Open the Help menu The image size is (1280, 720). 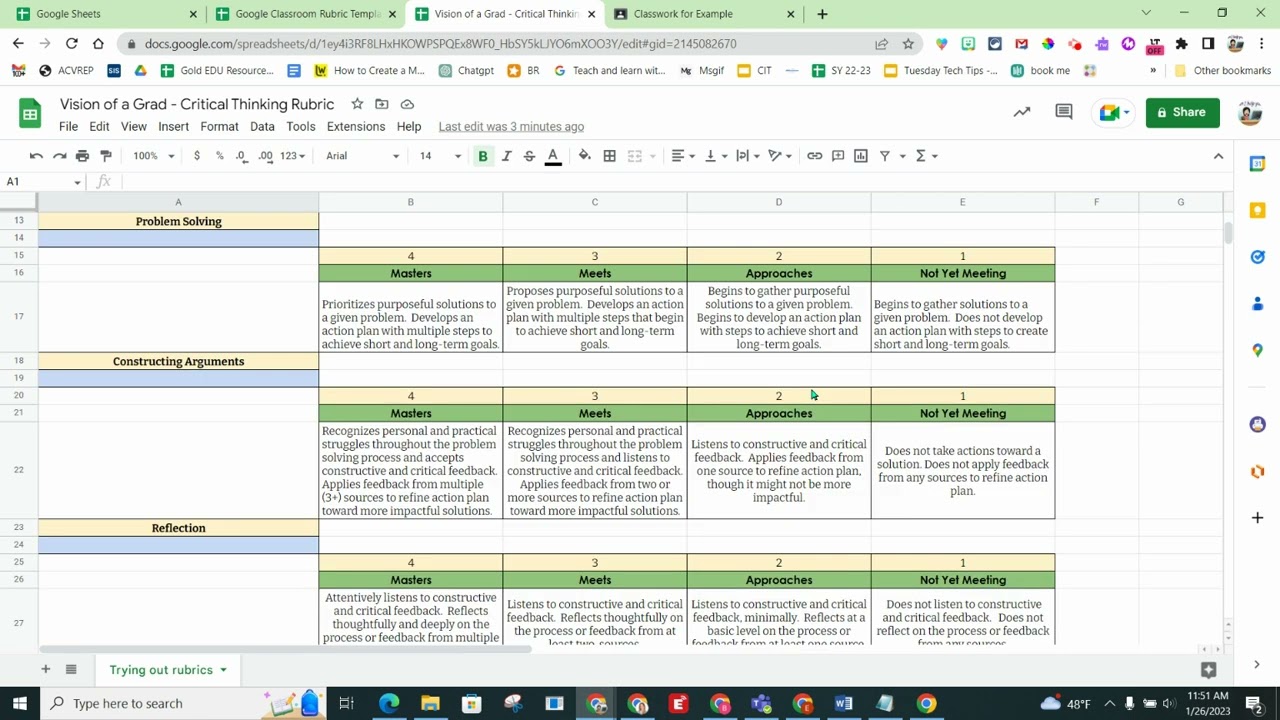[409, 127]
